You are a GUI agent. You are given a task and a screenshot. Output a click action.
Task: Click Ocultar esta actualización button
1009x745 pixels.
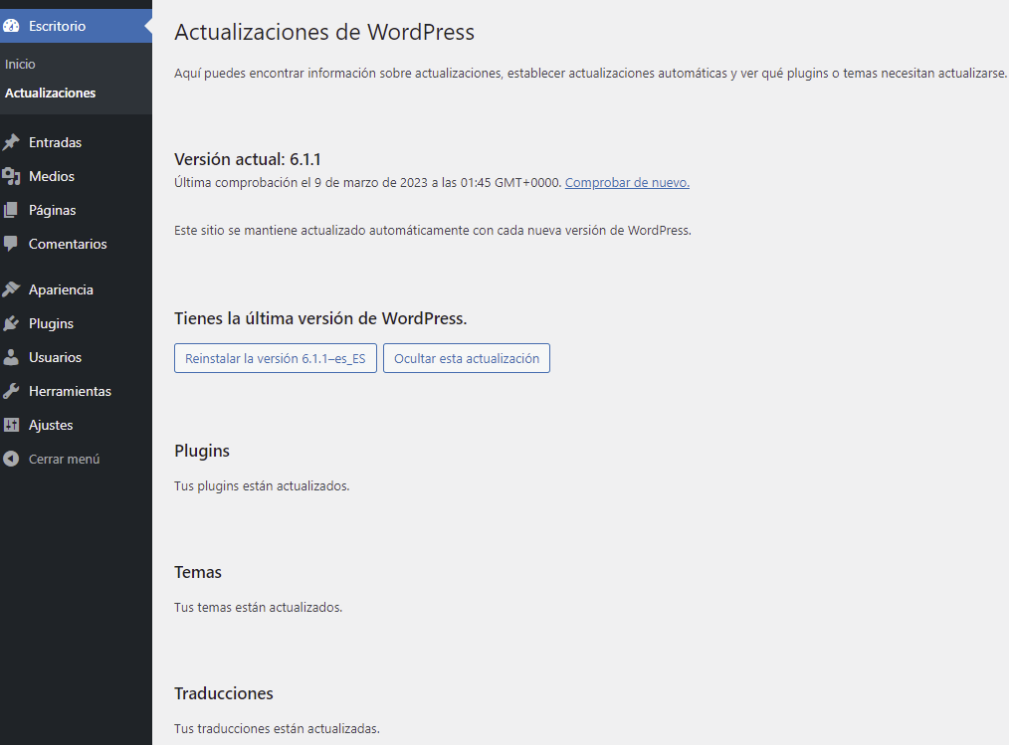tap(467, 358)
